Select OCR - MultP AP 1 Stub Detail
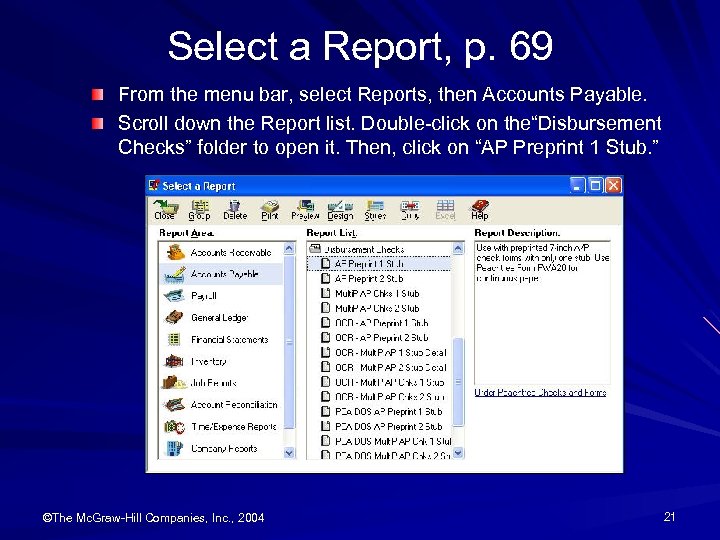Image resolution: width=720 pixels, height=540 pixels. click(384, 353)
